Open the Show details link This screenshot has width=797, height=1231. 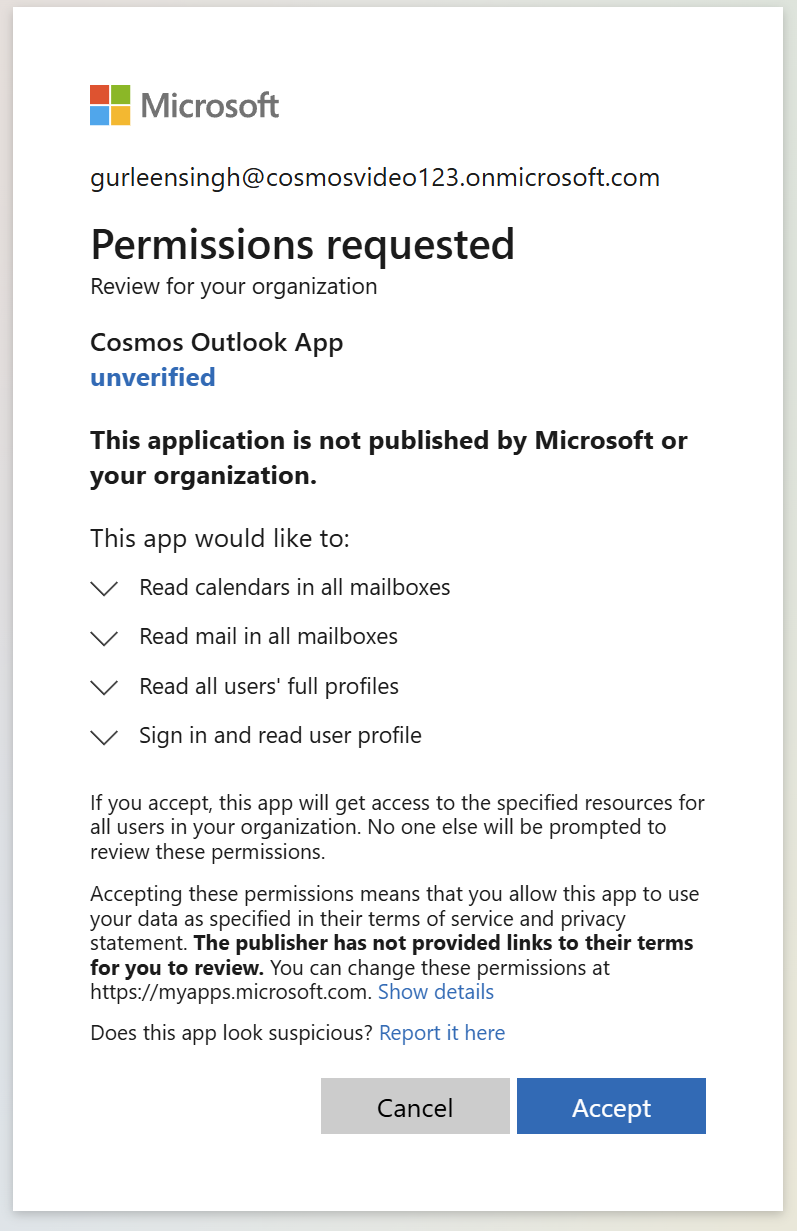[x=436, y=992]
